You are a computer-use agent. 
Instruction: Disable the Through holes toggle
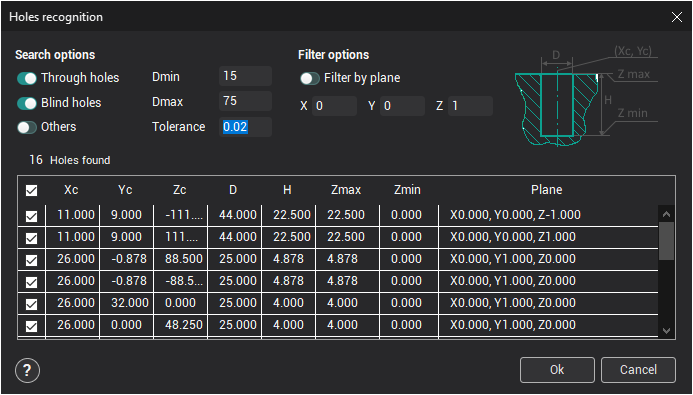tap(27, 78)
